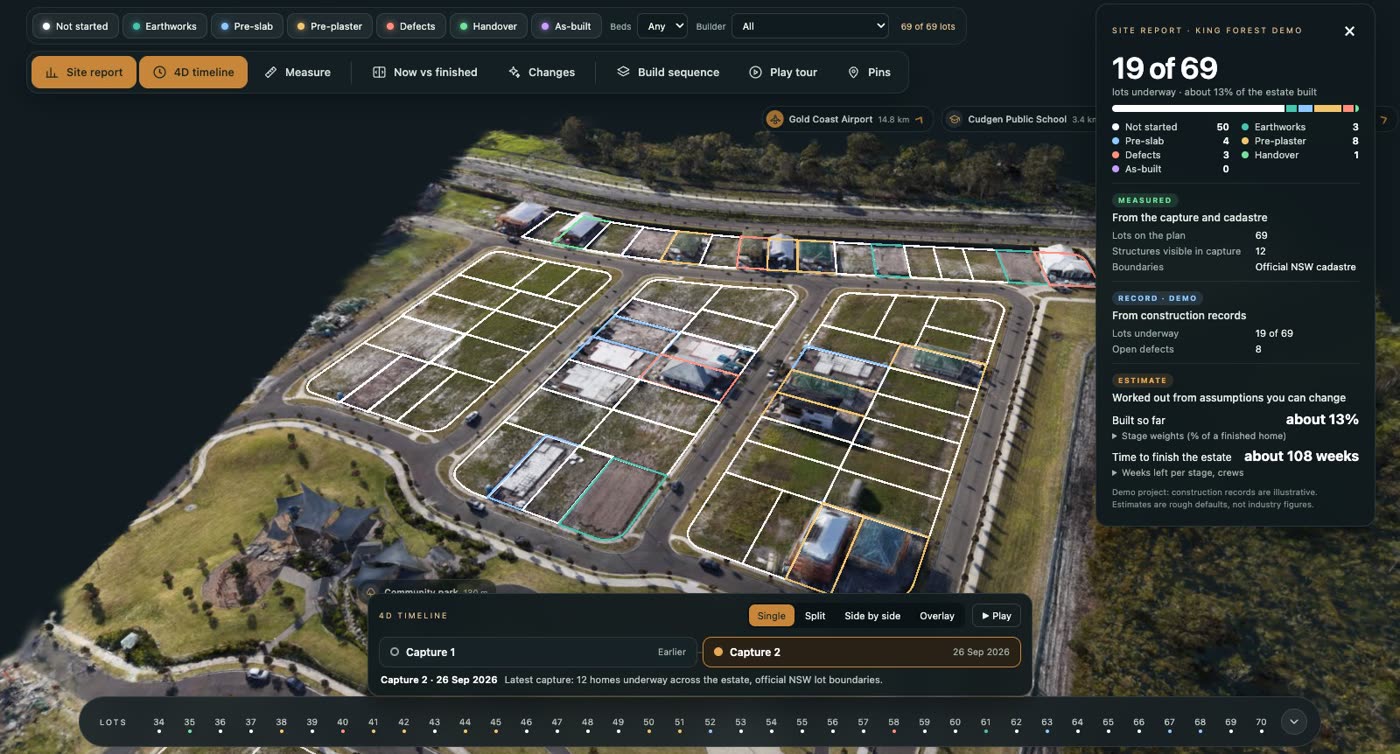The height and width of the screenshot is (754, 1400).
Task: Open the Beds dropdown
Action: 662,26
